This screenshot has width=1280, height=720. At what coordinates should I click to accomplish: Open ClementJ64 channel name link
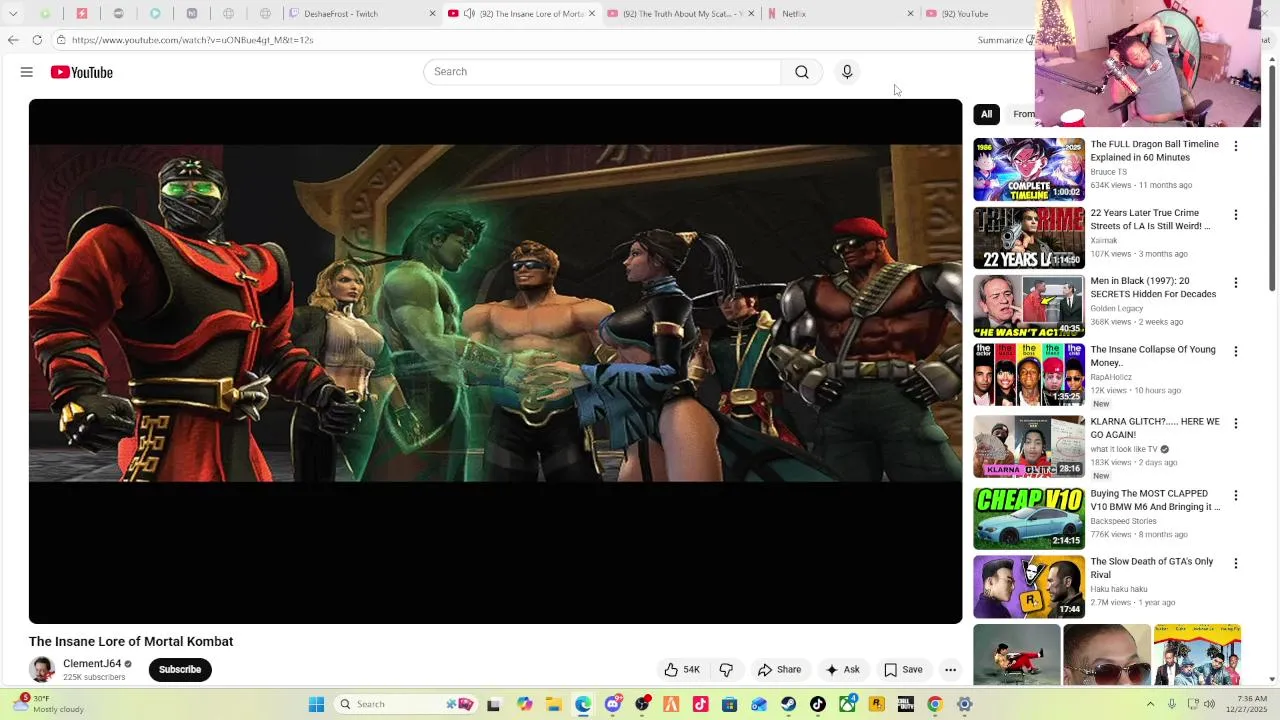[92, 664]
